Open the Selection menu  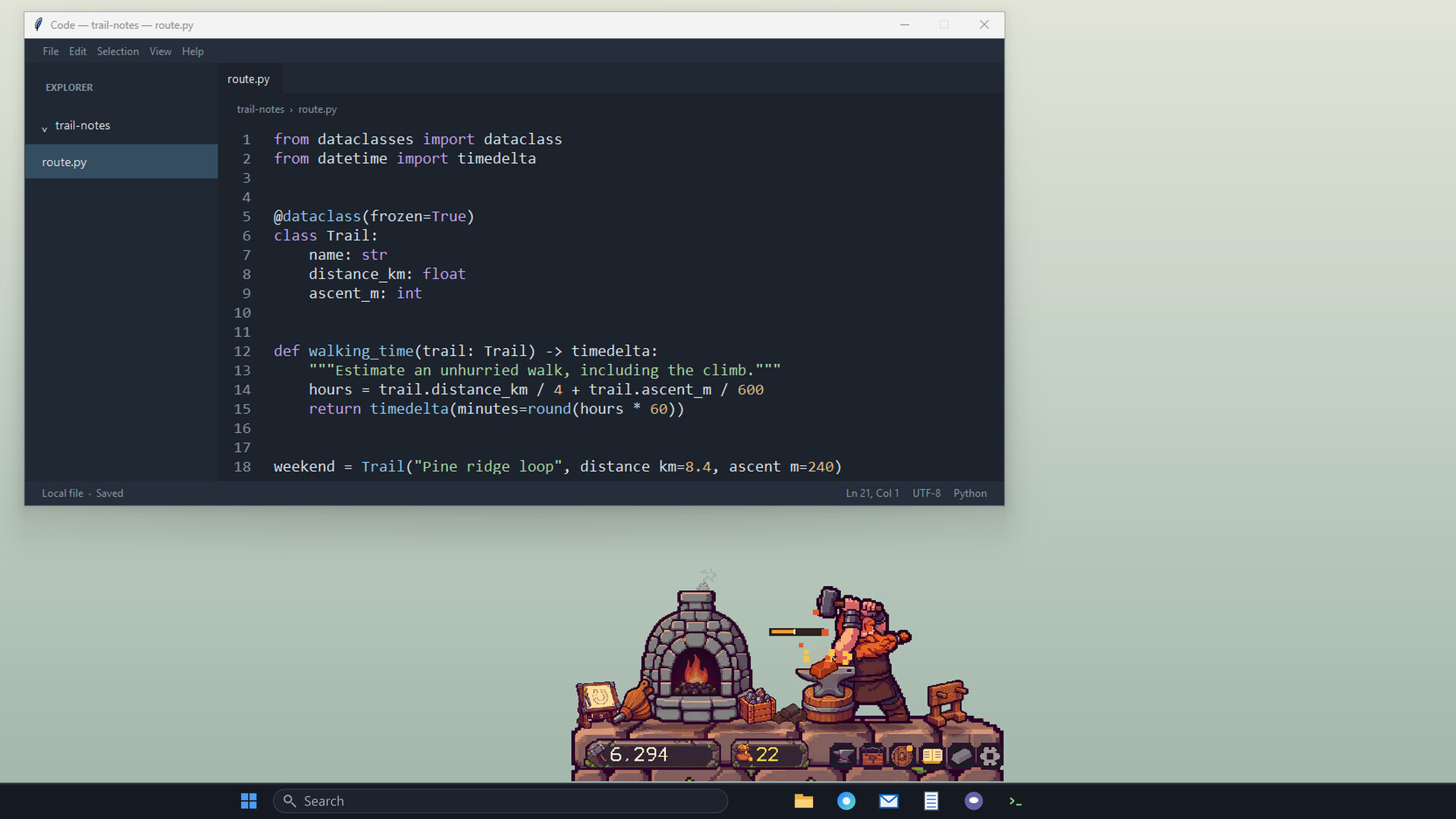(x=118, y=52)
